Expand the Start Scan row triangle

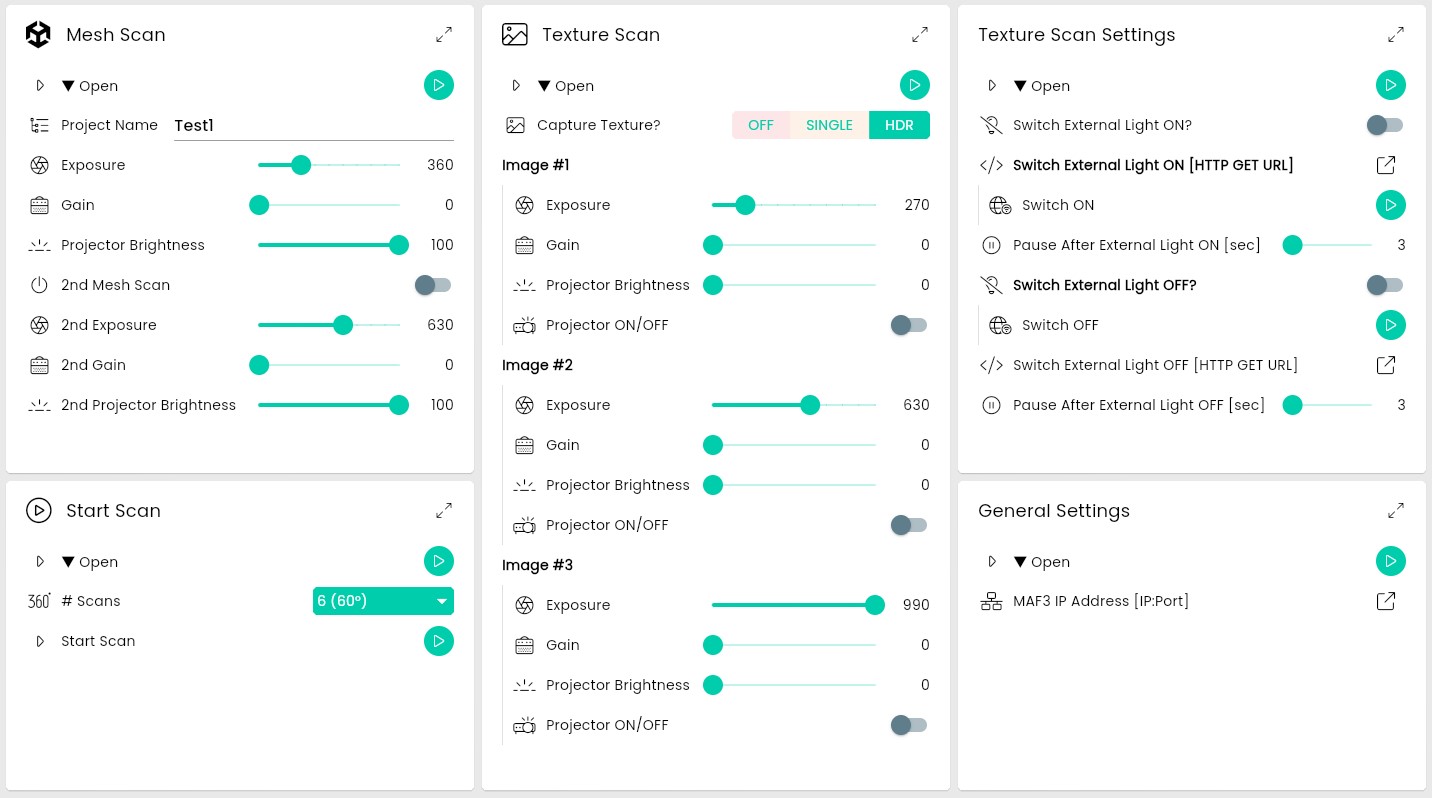click(x=40, y=641)
